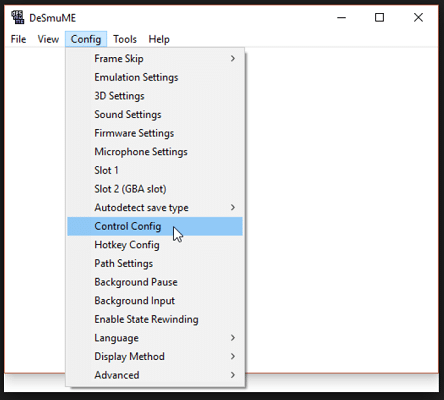
Task: Open the View menu
Action: 48,39
